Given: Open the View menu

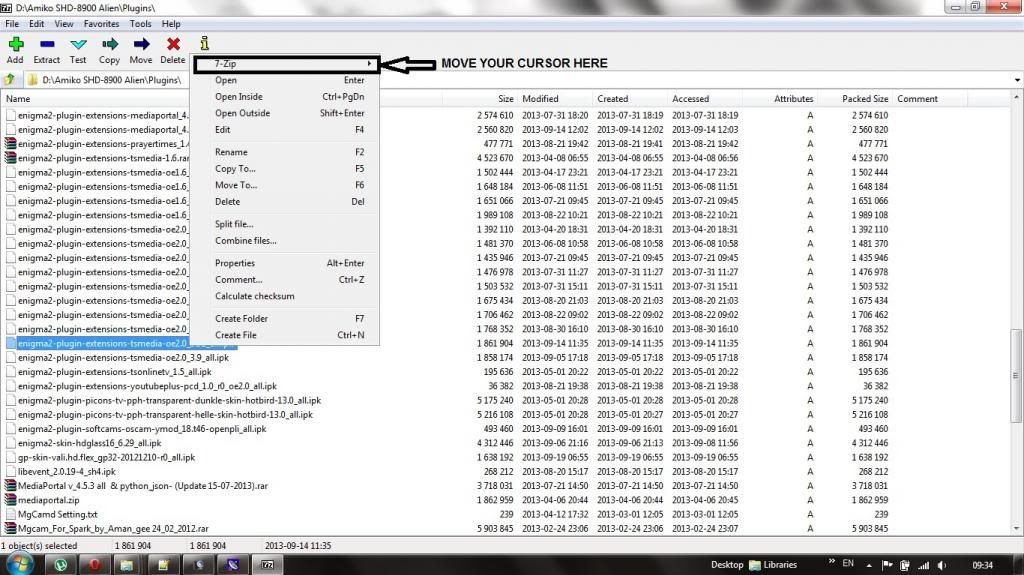Looking at the screenshot, I should coord(63,24).
